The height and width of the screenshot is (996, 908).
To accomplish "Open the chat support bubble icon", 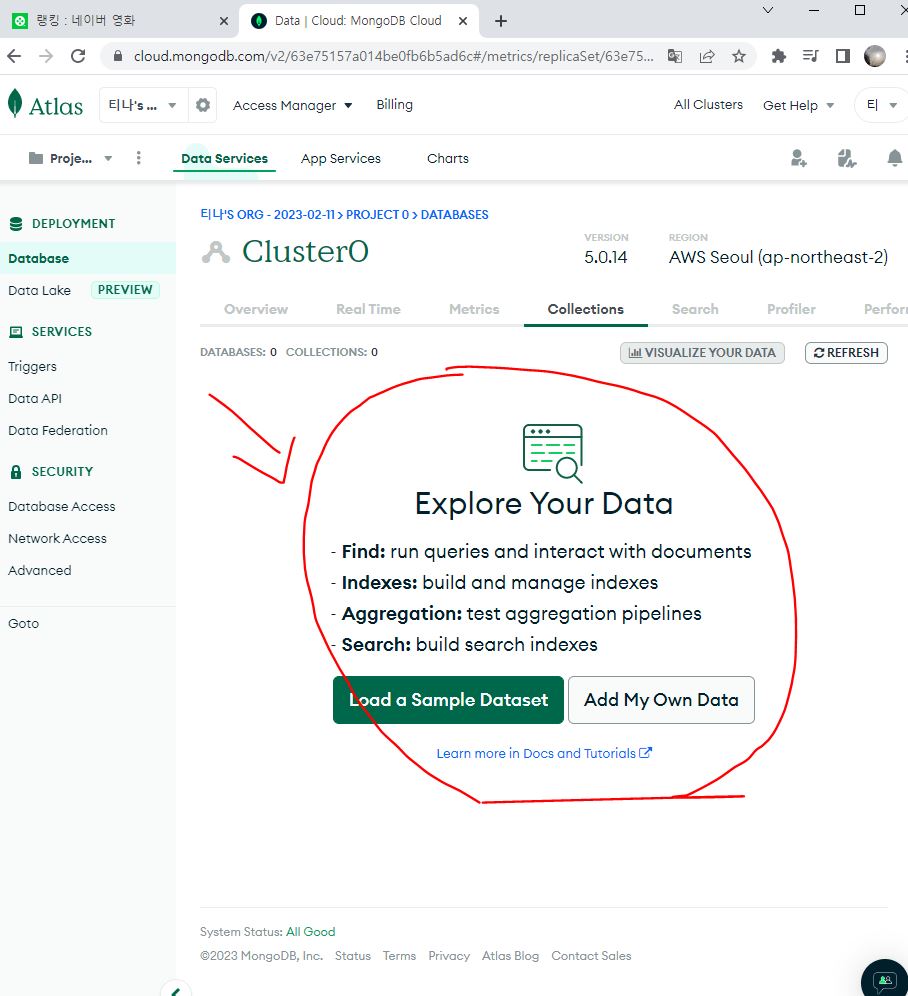I will point(885,981).
